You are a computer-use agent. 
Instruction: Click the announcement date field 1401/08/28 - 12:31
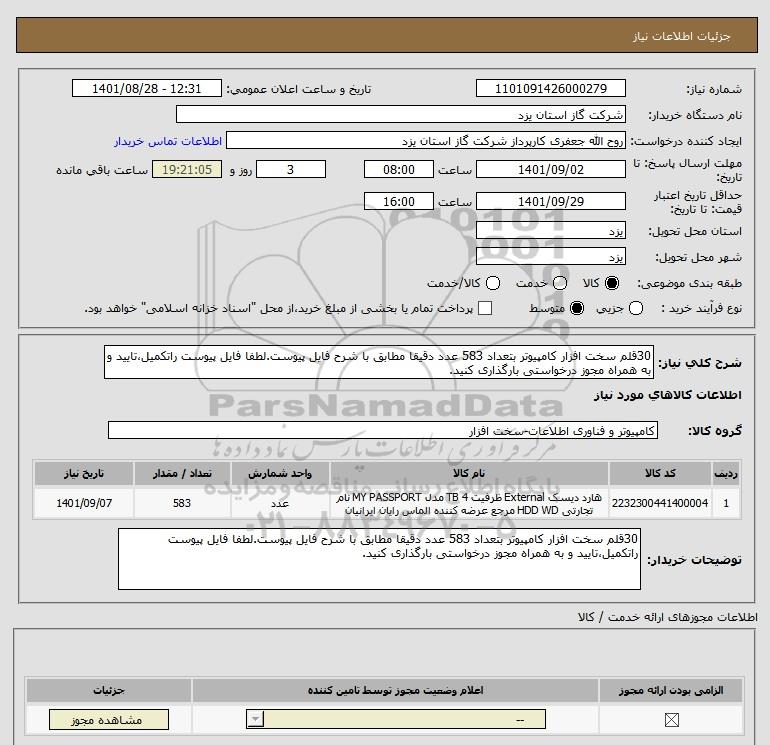pyautogui.click(x=146, y=88)
